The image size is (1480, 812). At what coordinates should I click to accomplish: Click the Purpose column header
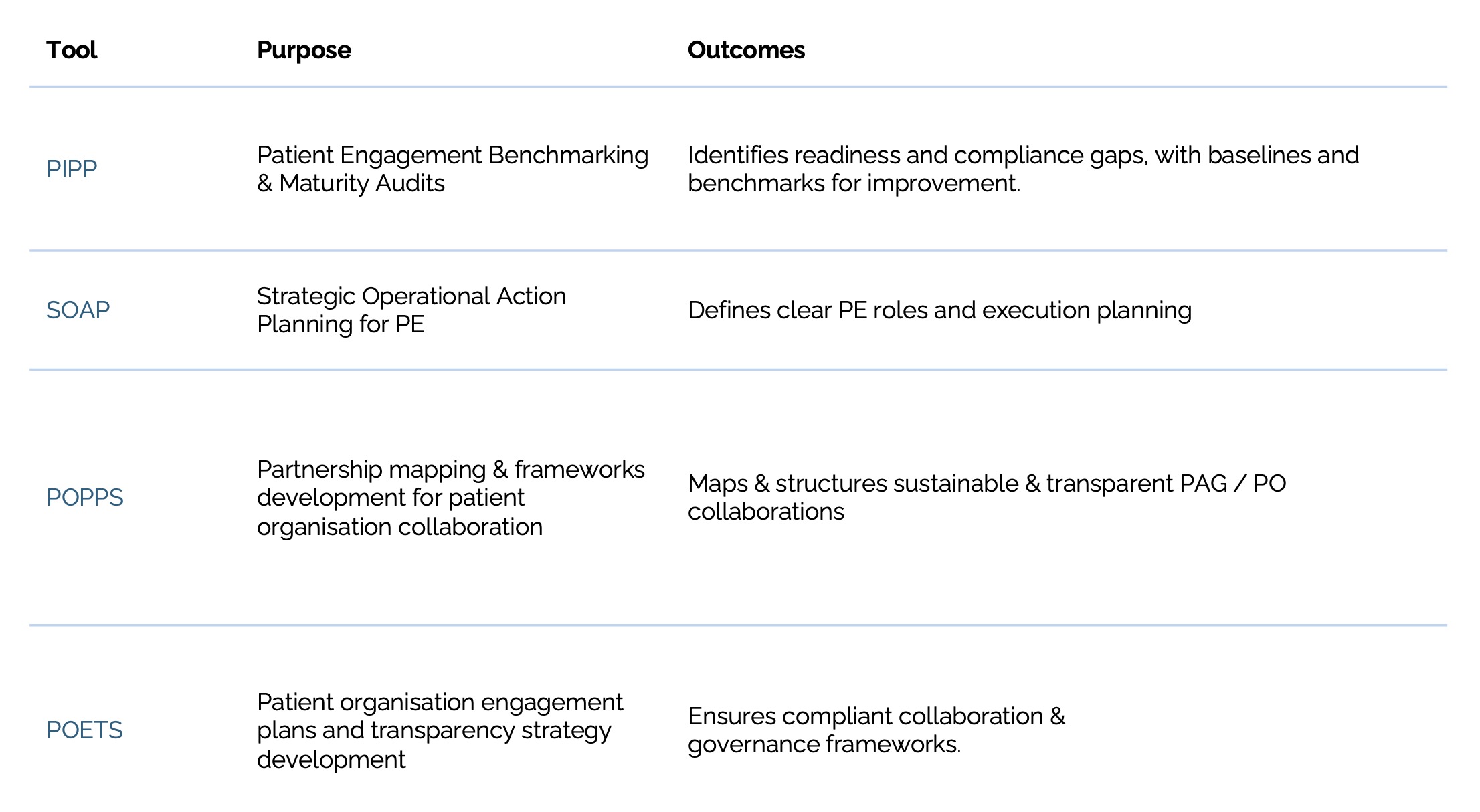(x=304, y=50)
